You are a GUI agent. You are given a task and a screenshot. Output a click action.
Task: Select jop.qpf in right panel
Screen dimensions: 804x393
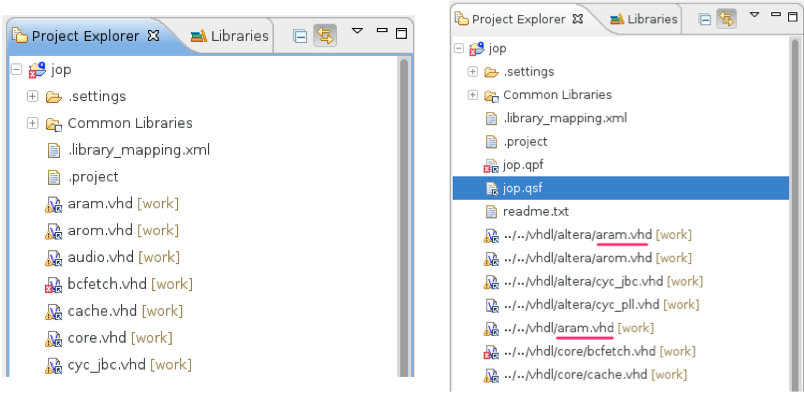[524, 165]
